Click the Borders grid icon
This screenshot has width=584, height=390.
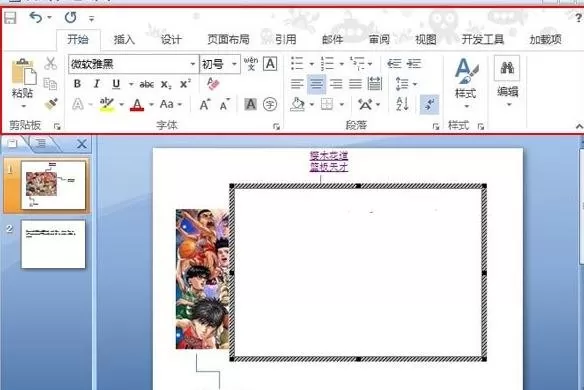[x=327, y=104]
